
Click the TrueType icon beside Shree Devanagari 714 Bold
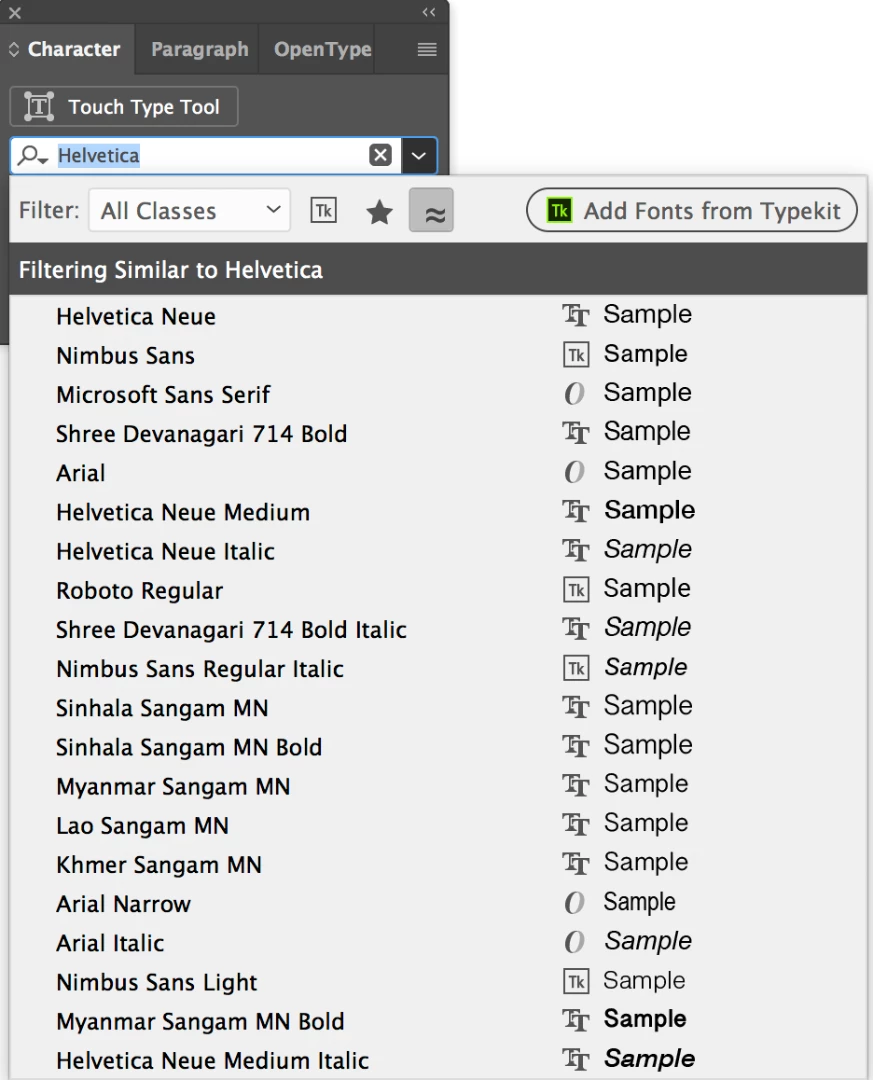[575, 433]
